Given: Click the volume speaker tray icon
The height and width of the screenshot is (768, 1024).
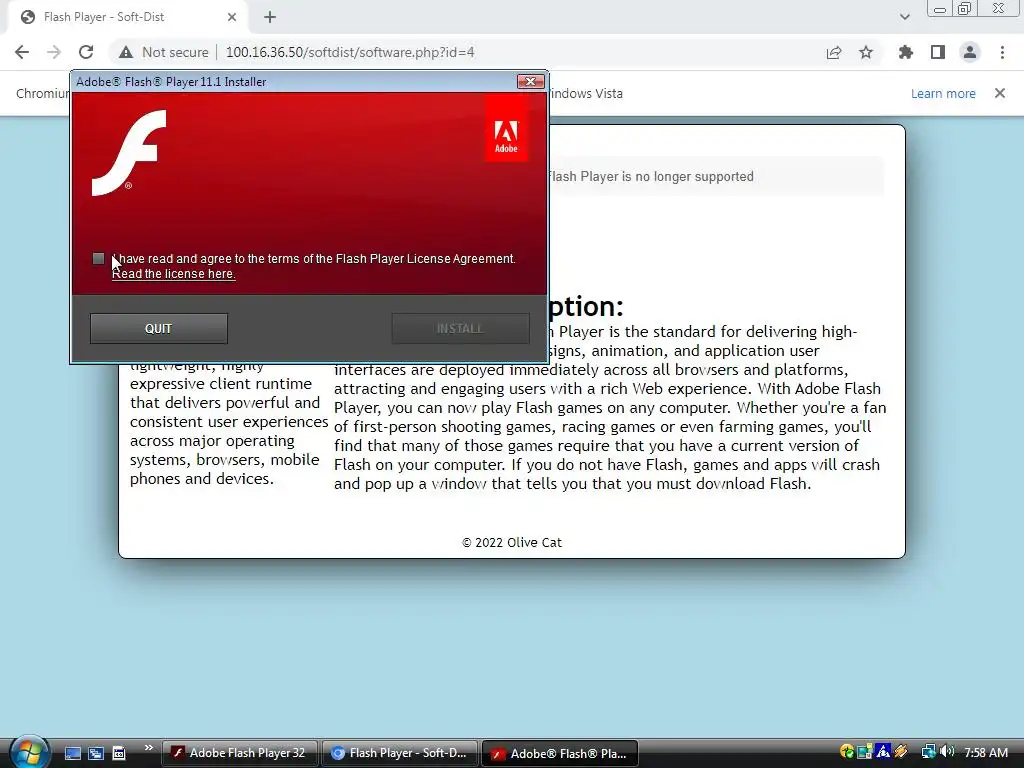Looking at the screenshot, I should (x=947, y=752).
